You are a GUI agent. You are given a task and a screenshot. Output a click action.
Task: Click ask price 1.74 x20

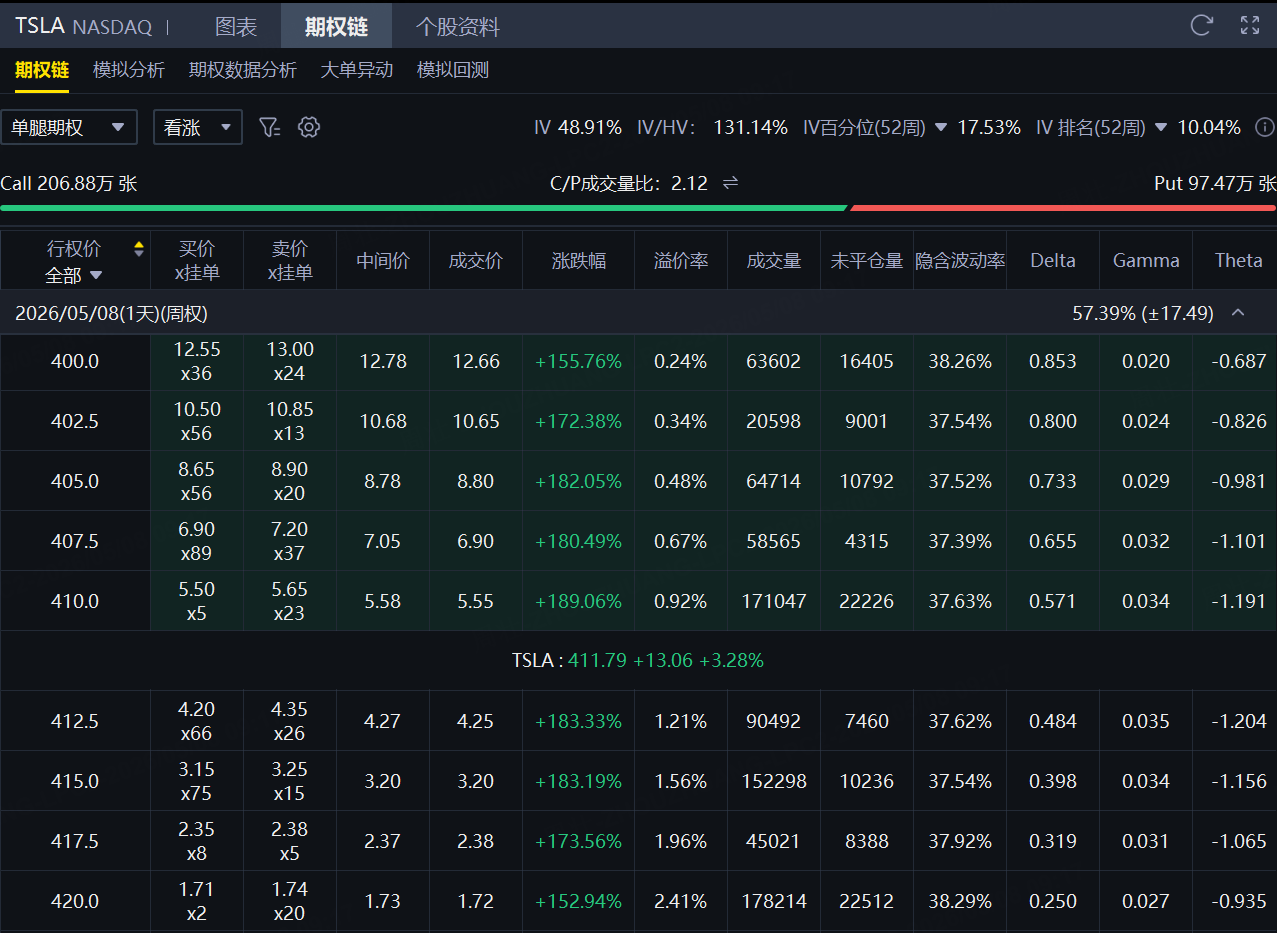click(x=290, y=901)
